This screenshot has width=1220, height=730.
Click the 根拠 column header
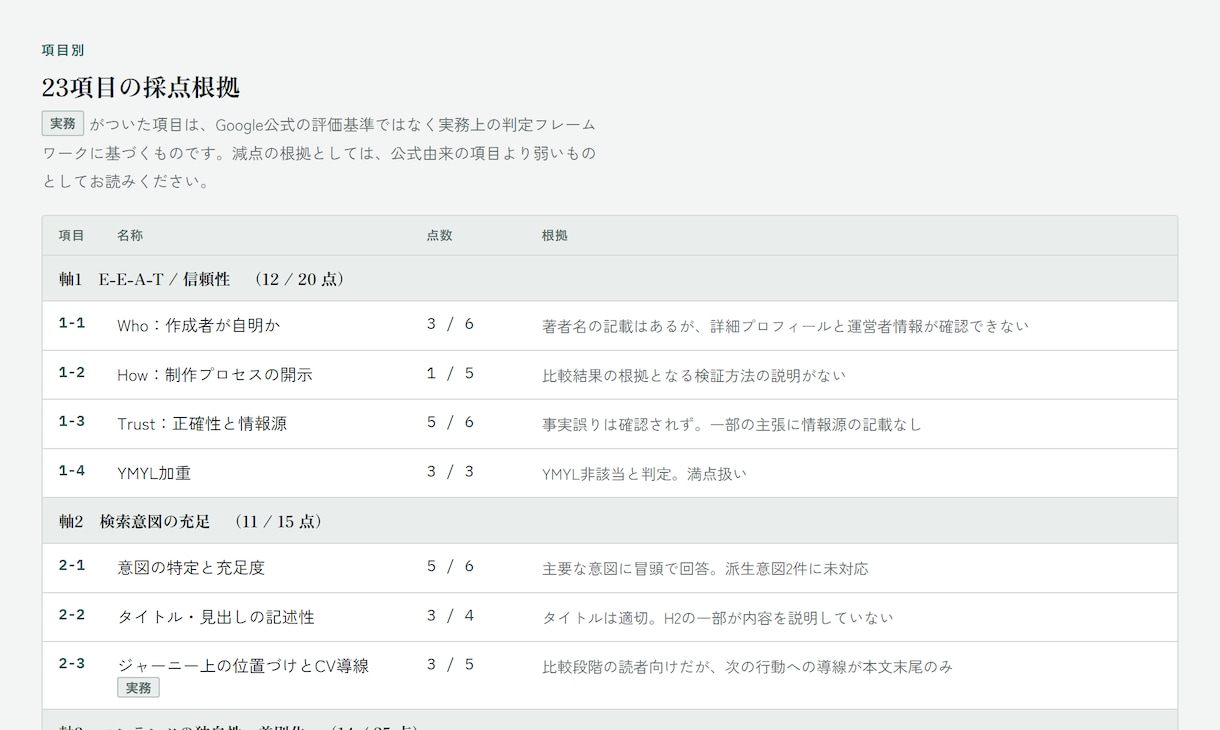tap(555, 236)
